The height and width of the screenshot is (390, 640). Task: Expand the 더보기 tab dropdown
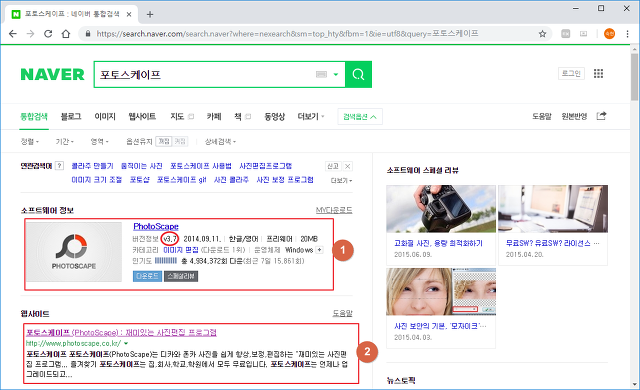pos(311,117)
